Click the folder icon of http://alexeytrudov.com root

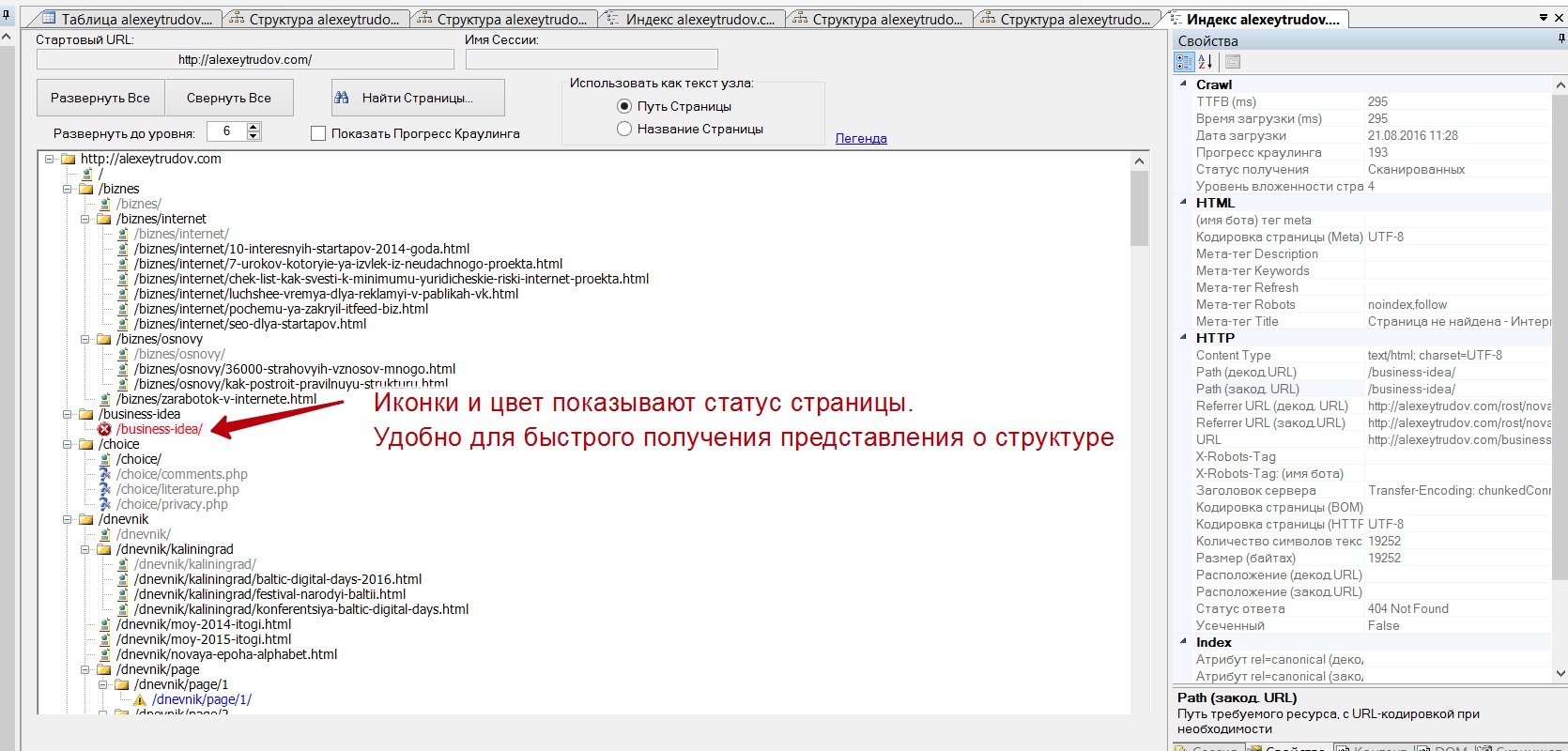tap(69, 159)
